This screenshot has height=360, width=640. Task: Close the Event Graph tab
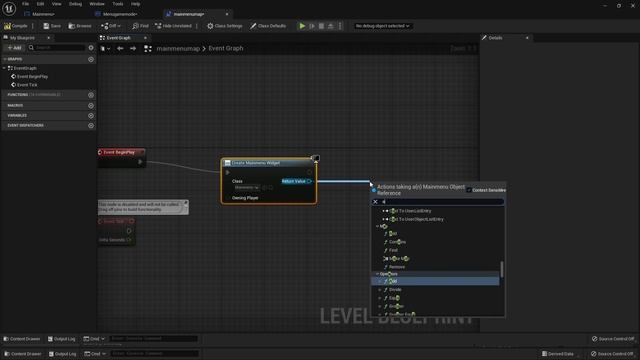pos(145,38)
